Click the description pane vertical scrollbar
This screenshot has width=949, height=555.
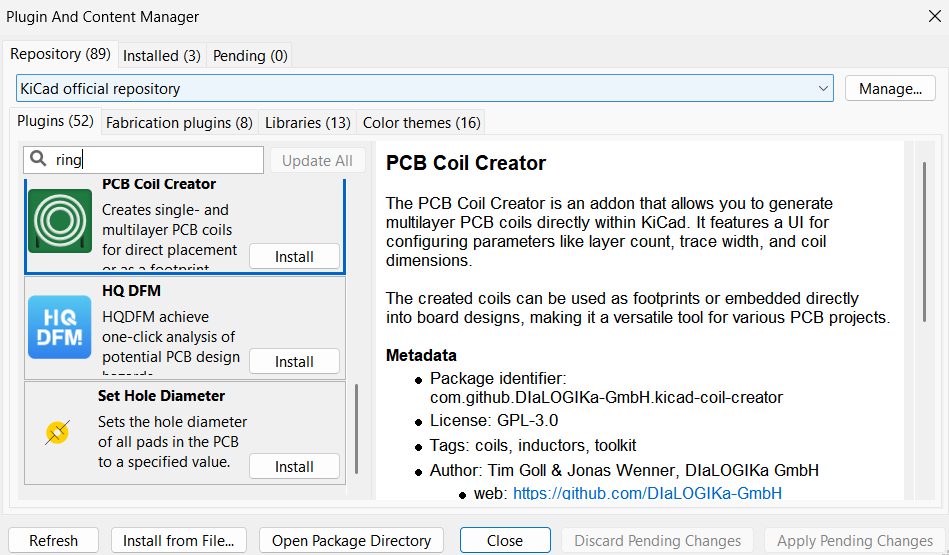[924, 241]
